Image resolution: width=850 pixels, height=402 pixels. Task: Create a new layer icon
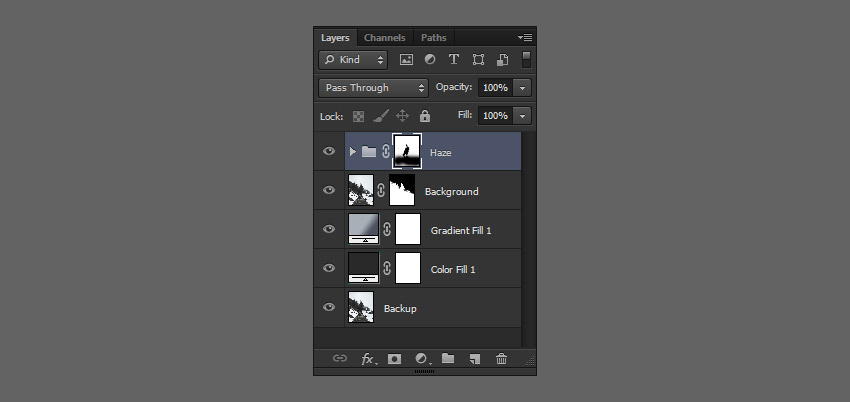475,359
